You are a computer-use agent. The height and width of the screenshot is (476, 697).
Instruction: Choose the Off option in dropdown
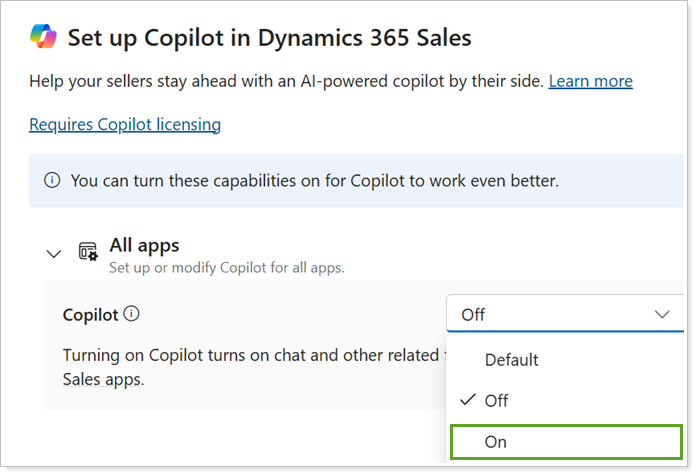(x=496, y=400)
